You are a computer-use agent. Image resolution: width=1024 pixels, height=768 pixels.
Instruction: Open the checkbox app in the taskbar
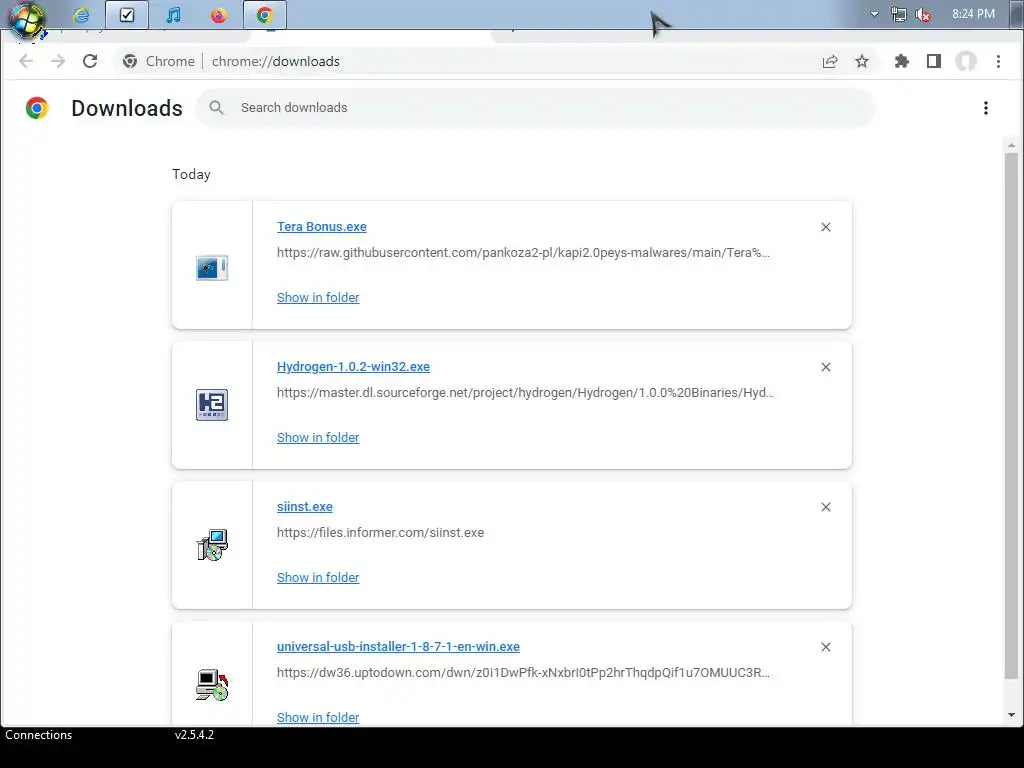coord(127,14)
